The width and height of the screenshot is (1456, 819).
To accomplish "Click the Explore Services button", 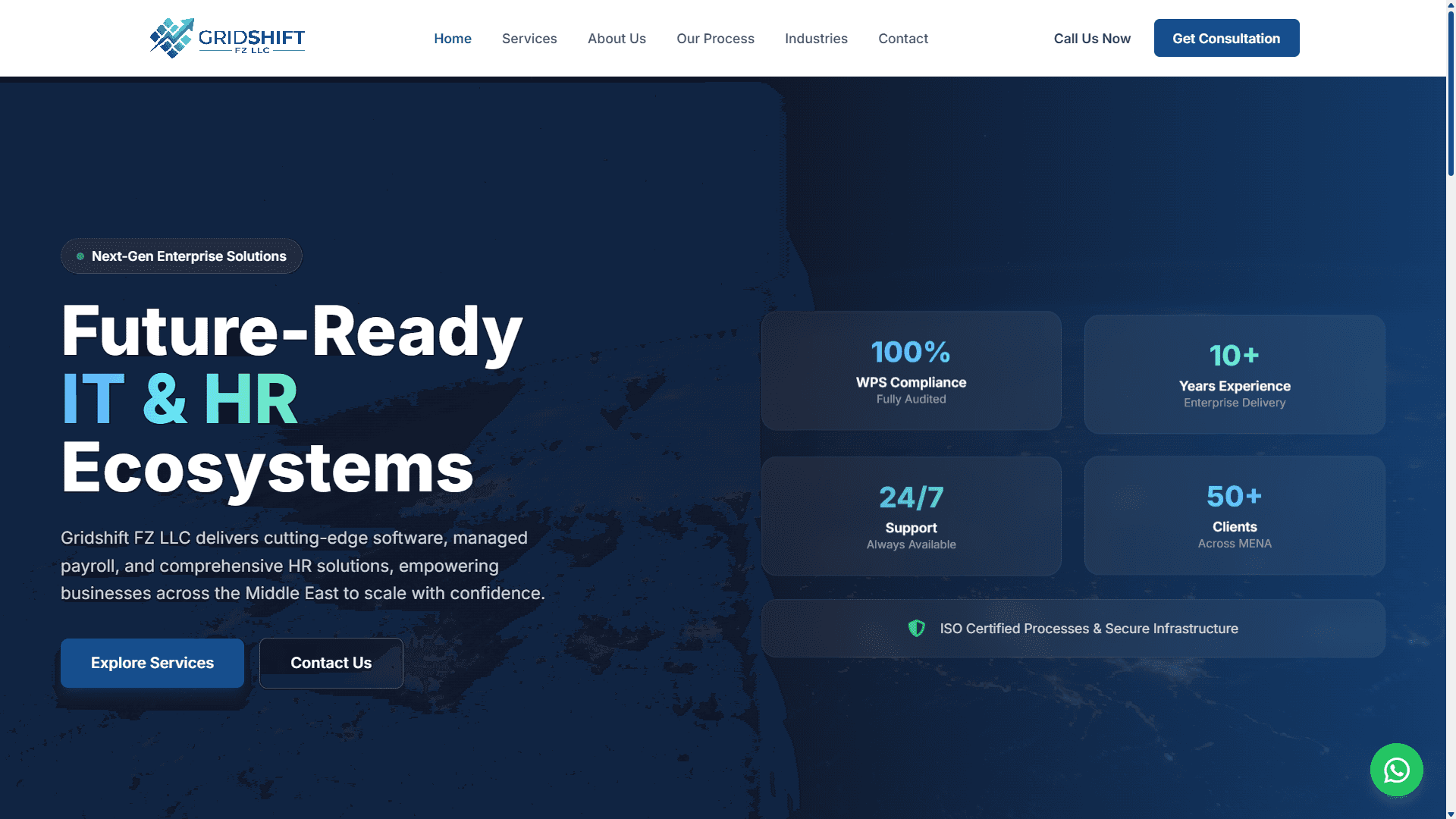I will point(152,663).
